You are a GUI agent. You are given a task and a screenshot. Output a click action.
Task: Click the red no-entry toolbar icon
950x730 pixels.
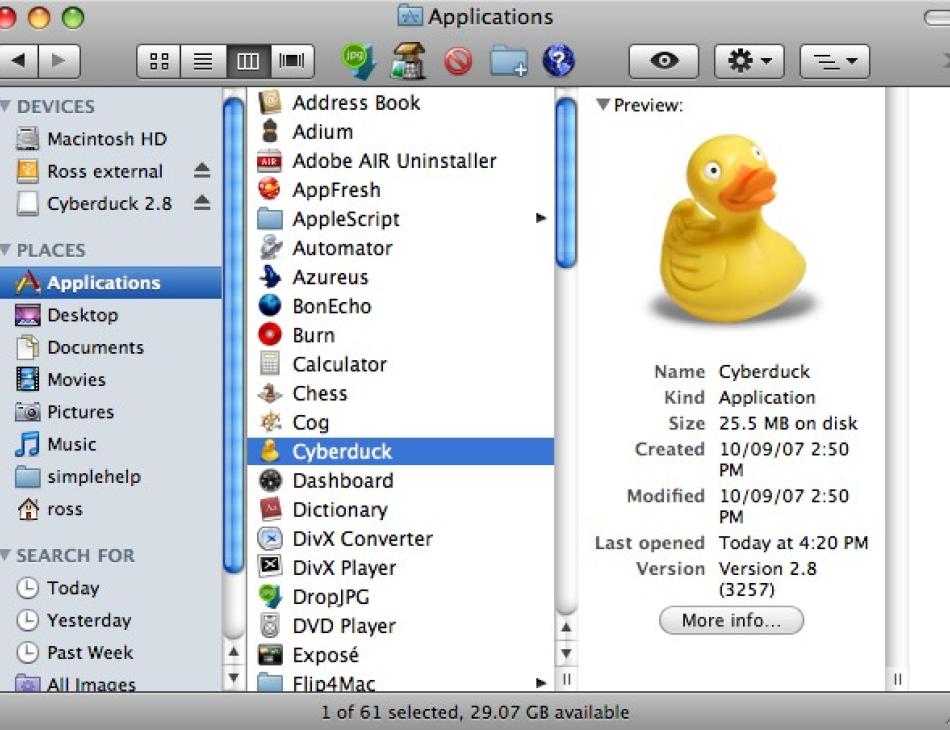click(458, 61)
